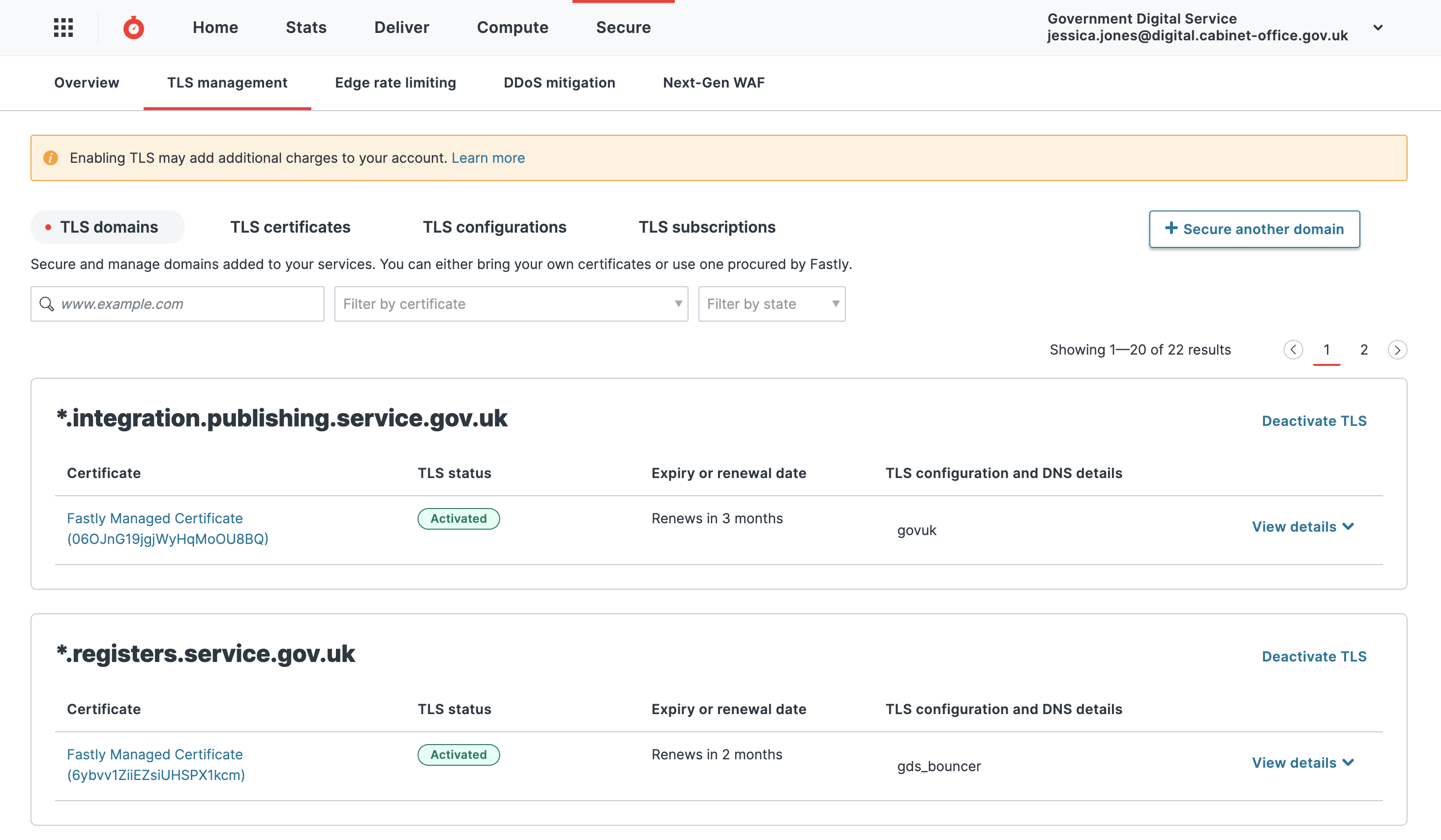The width and height of the screenshot is (1441, 840).
Task: Click the info icon in TLS charges banner
Action: [x=51, y=158]
